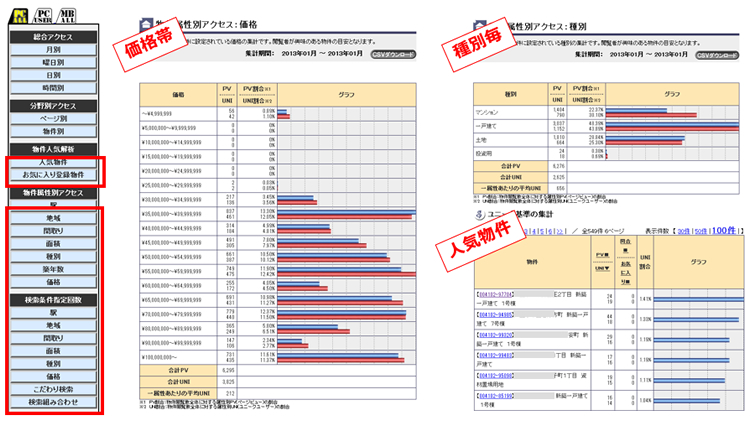Open お気に入り登録物件 report
The width and height of the screenshot is (750, 421).
coord(53,175)
